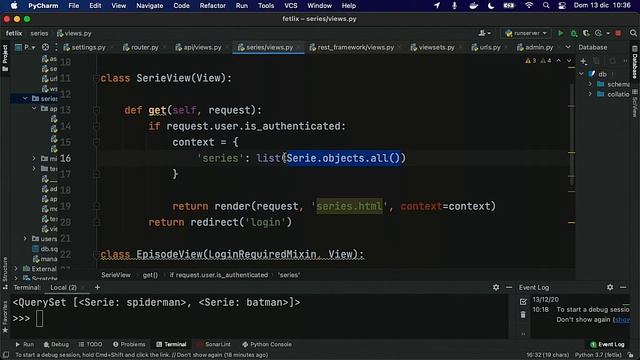Click SerieView in the editor breadcrumbs
The height and width of the screenshot is (360, 640).
pos(116,275)
